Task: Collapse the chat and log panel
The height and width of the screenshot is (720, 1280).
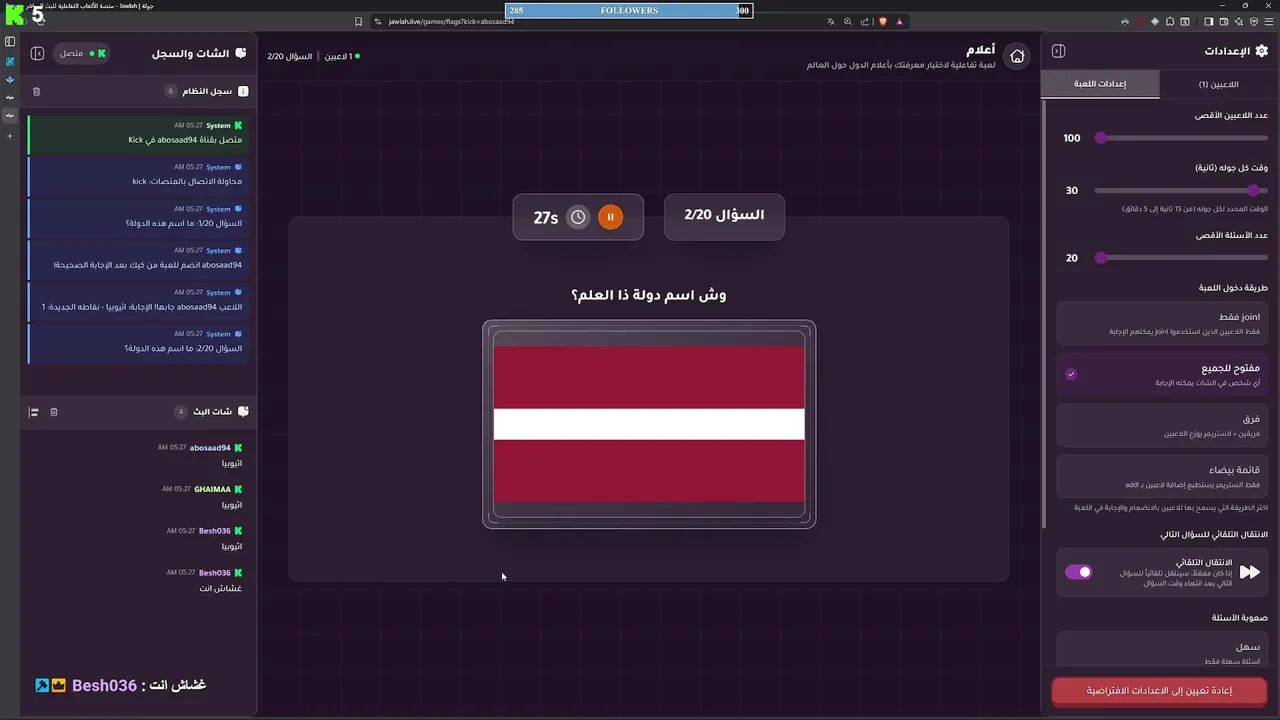Action: (x=37, y=53)
